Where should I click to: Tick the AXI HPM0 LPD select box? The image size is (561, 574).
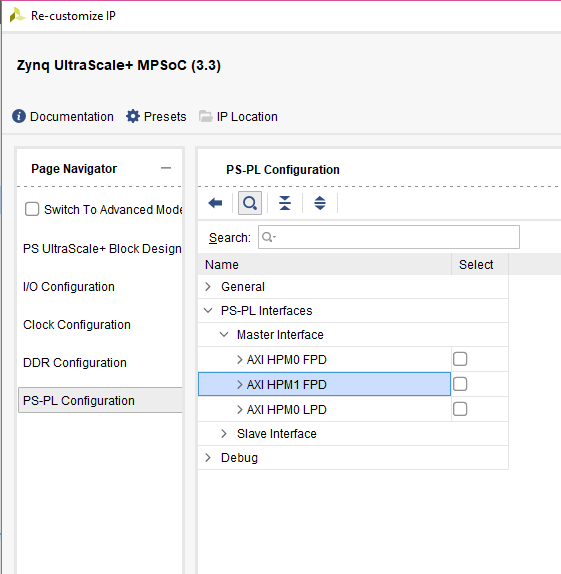tap(460, 409)
